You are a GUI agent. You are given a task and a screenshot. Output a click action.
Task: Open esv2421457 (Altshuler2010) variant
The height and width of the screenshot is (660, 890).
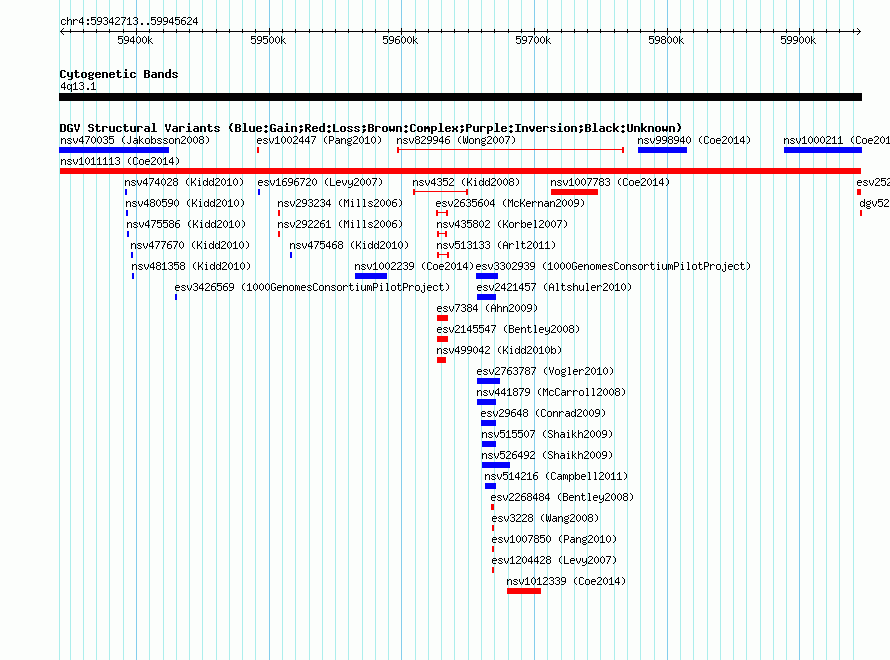pyautogui.click(x=554, y=287)
